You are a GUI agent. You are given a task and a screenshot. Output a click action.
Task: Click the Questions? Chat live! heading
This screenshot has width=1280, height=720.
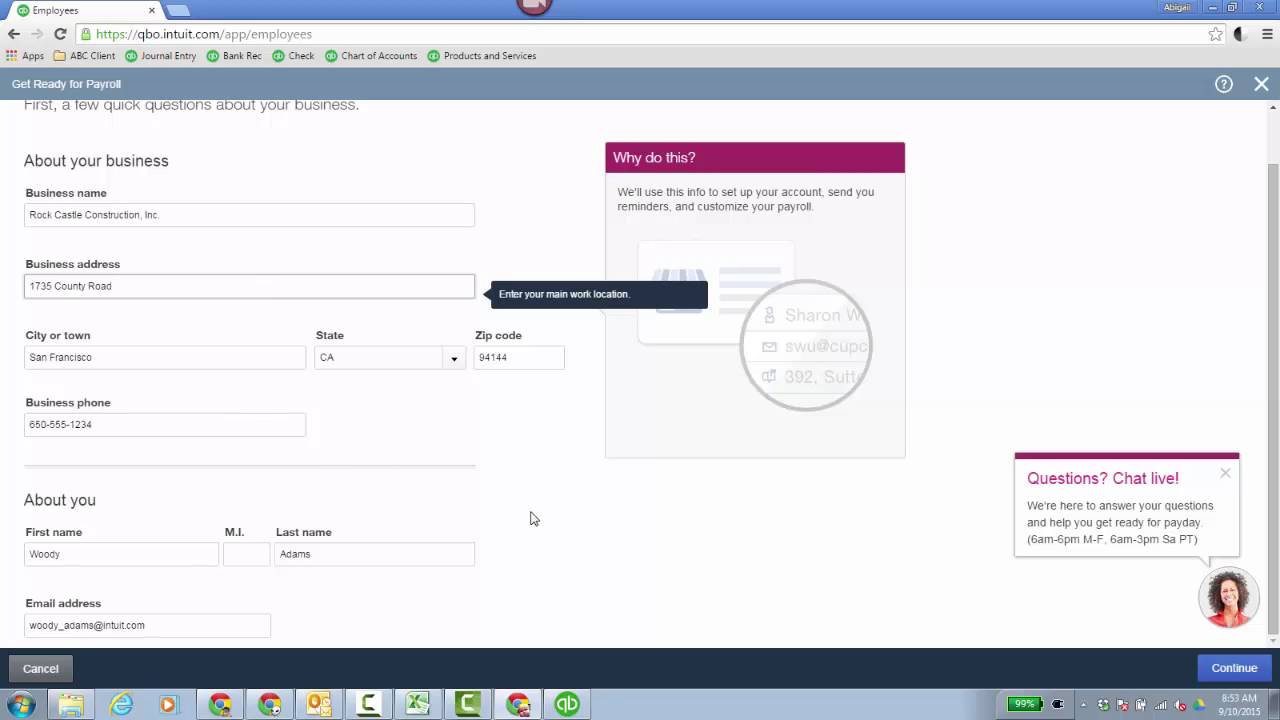pos(1103,479)
